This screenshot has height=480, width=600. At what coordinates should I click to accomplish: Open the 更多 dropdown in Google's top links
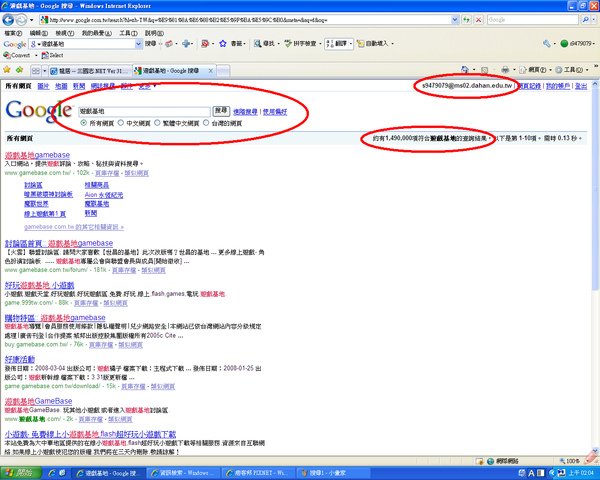click(x=147, y=86)
